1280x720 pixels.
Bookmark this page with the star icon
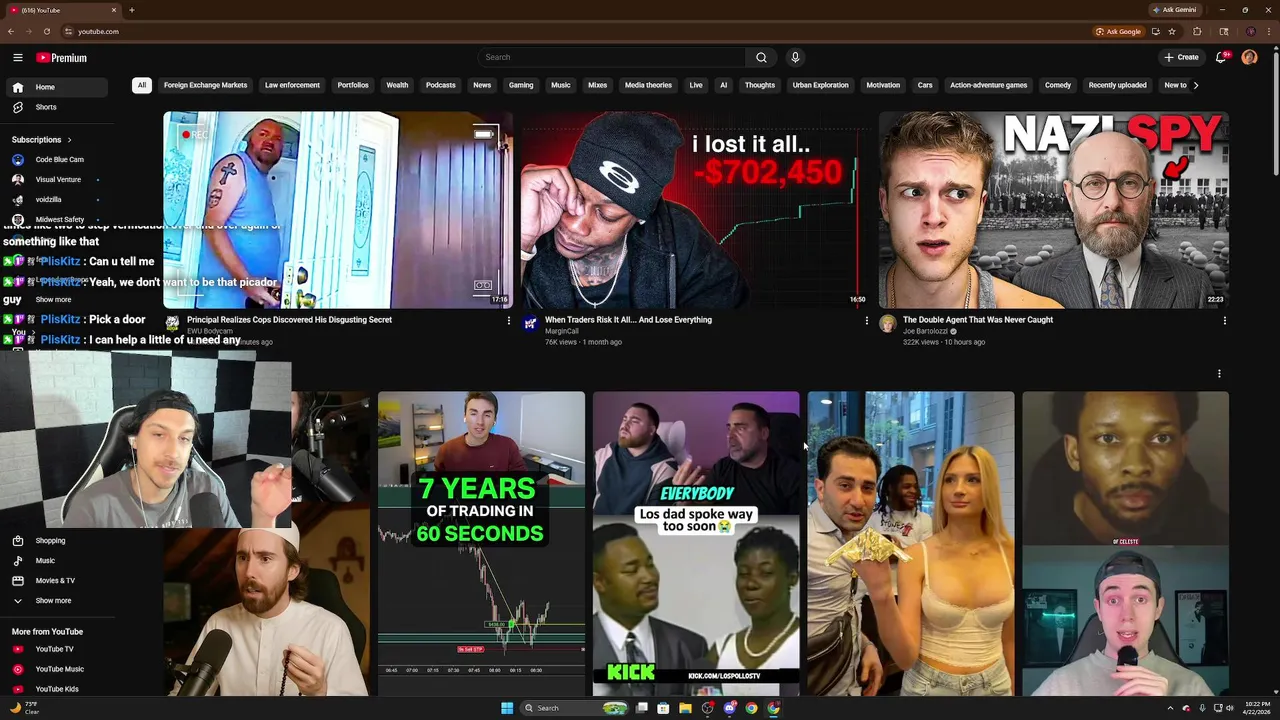[1172, 31]
